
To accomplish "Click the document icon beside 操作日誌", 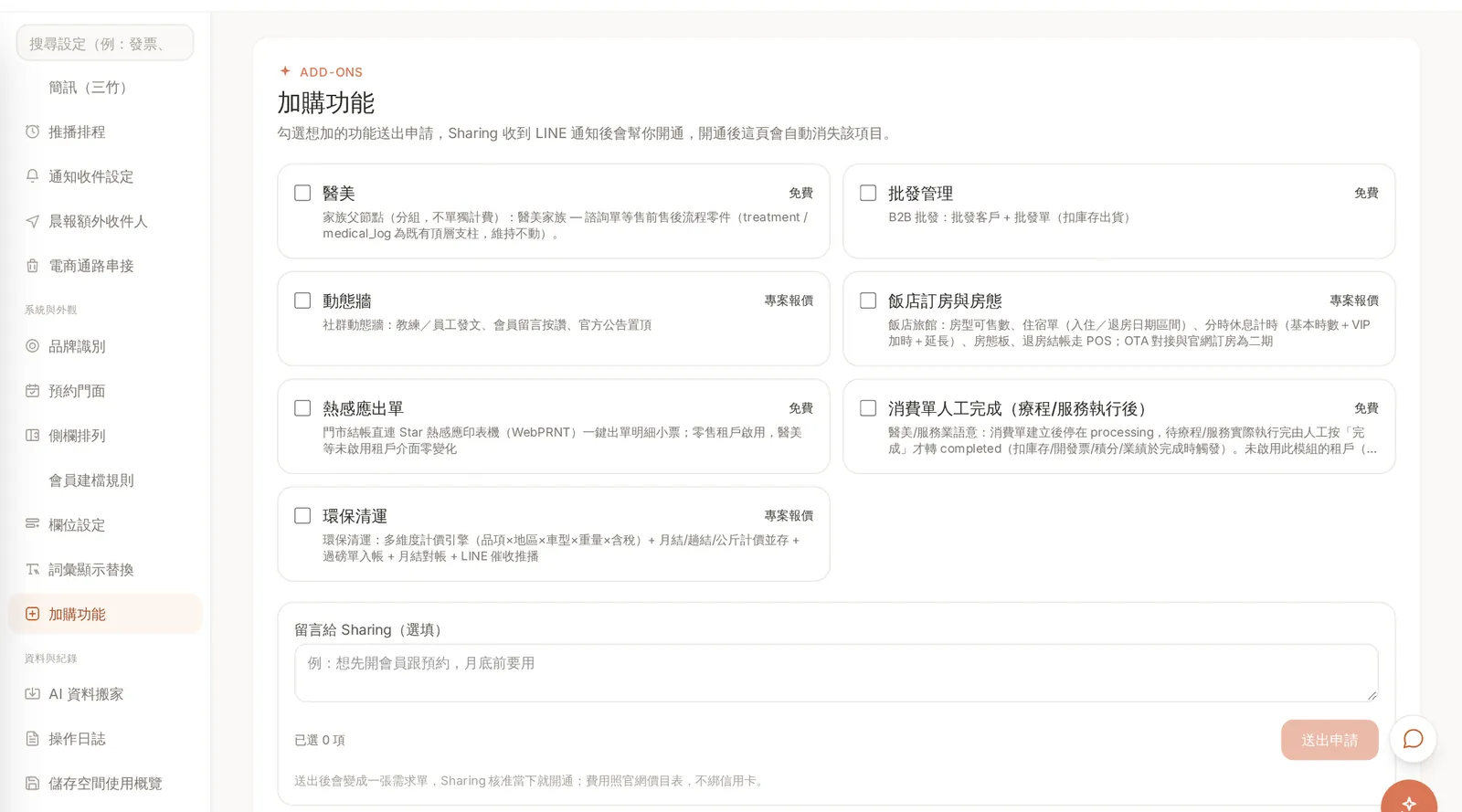I will (x=32, y=738).
